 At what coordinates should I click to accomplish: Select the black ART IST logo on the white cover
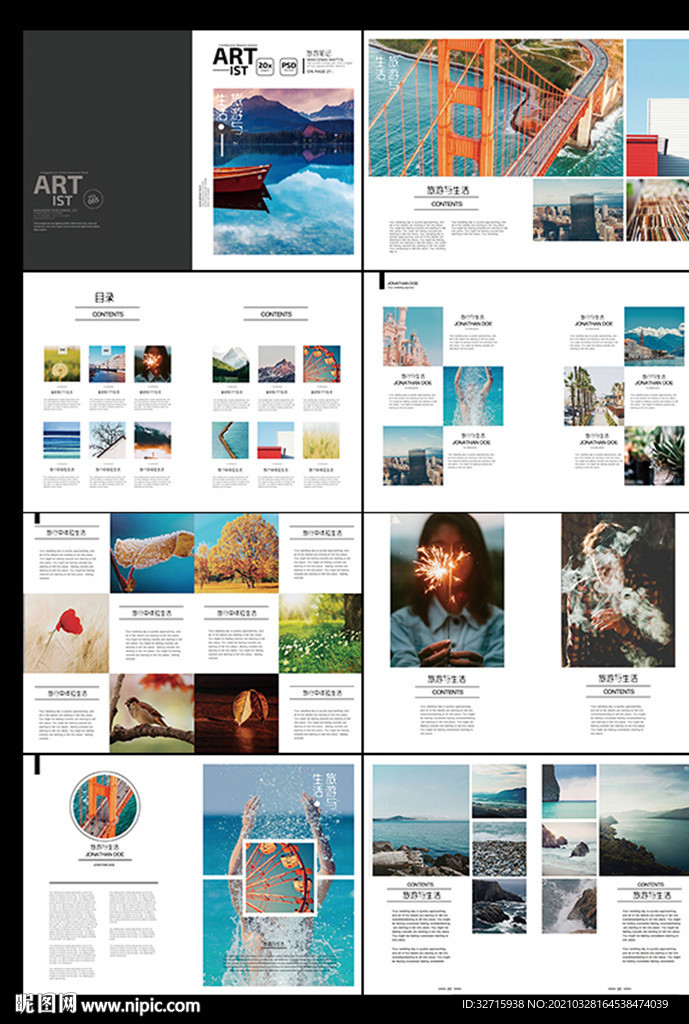tap(233, 60)
